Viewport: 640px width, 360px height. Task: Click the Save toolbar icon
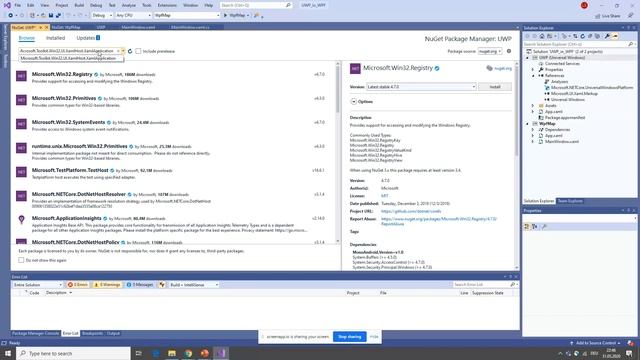[51, 16]
